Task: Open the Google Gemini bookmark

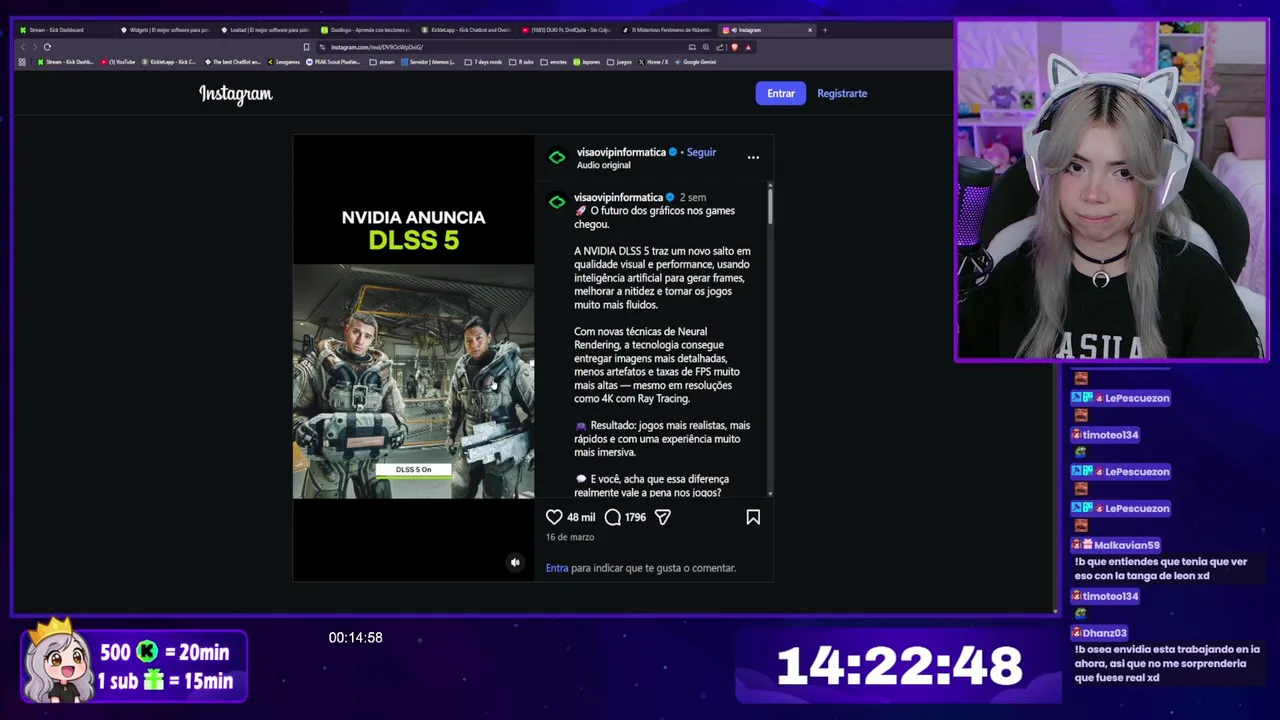Action: 695,62
